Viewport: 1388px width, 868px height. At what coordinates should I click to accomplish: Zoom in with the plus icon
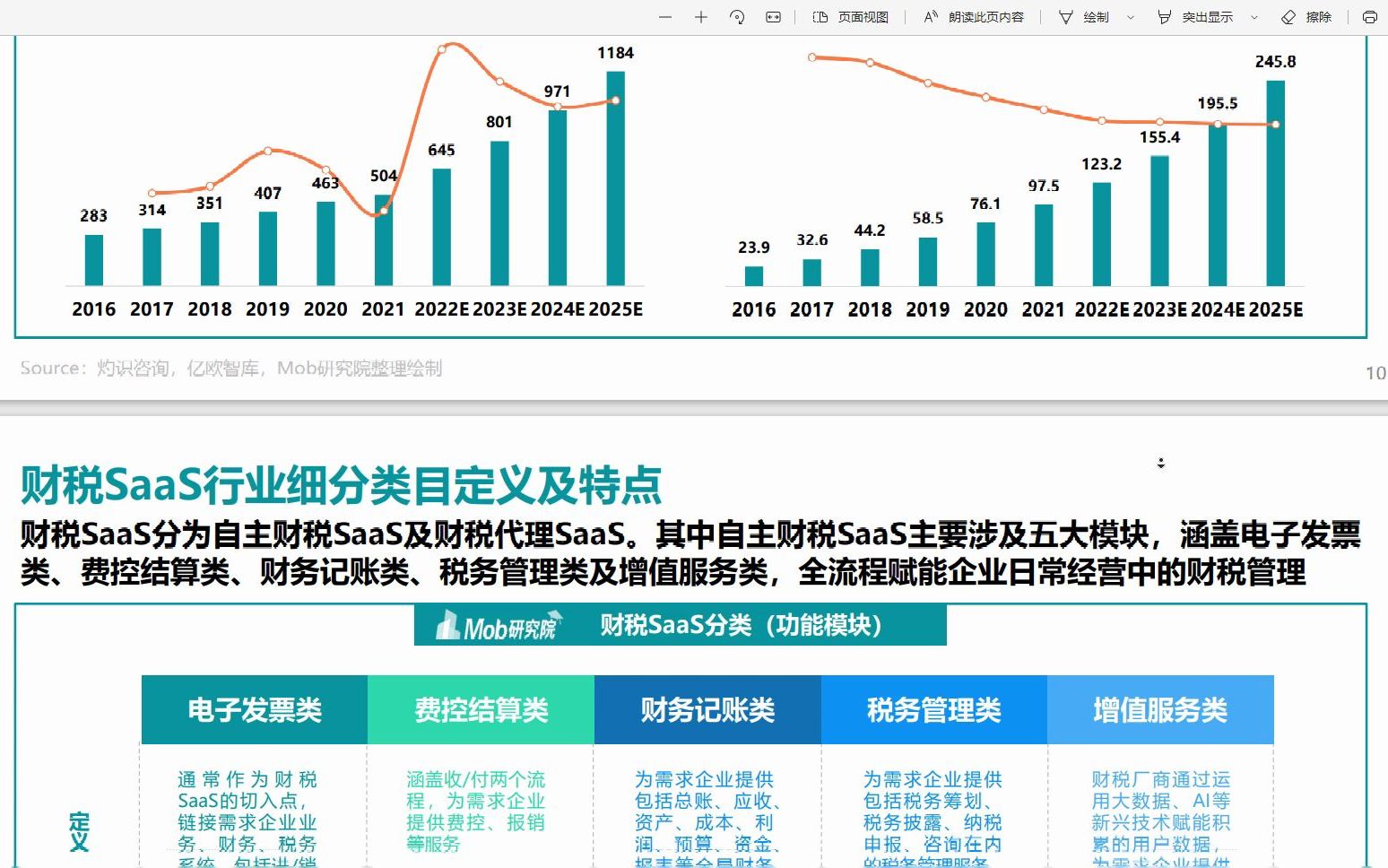(701, 17)
